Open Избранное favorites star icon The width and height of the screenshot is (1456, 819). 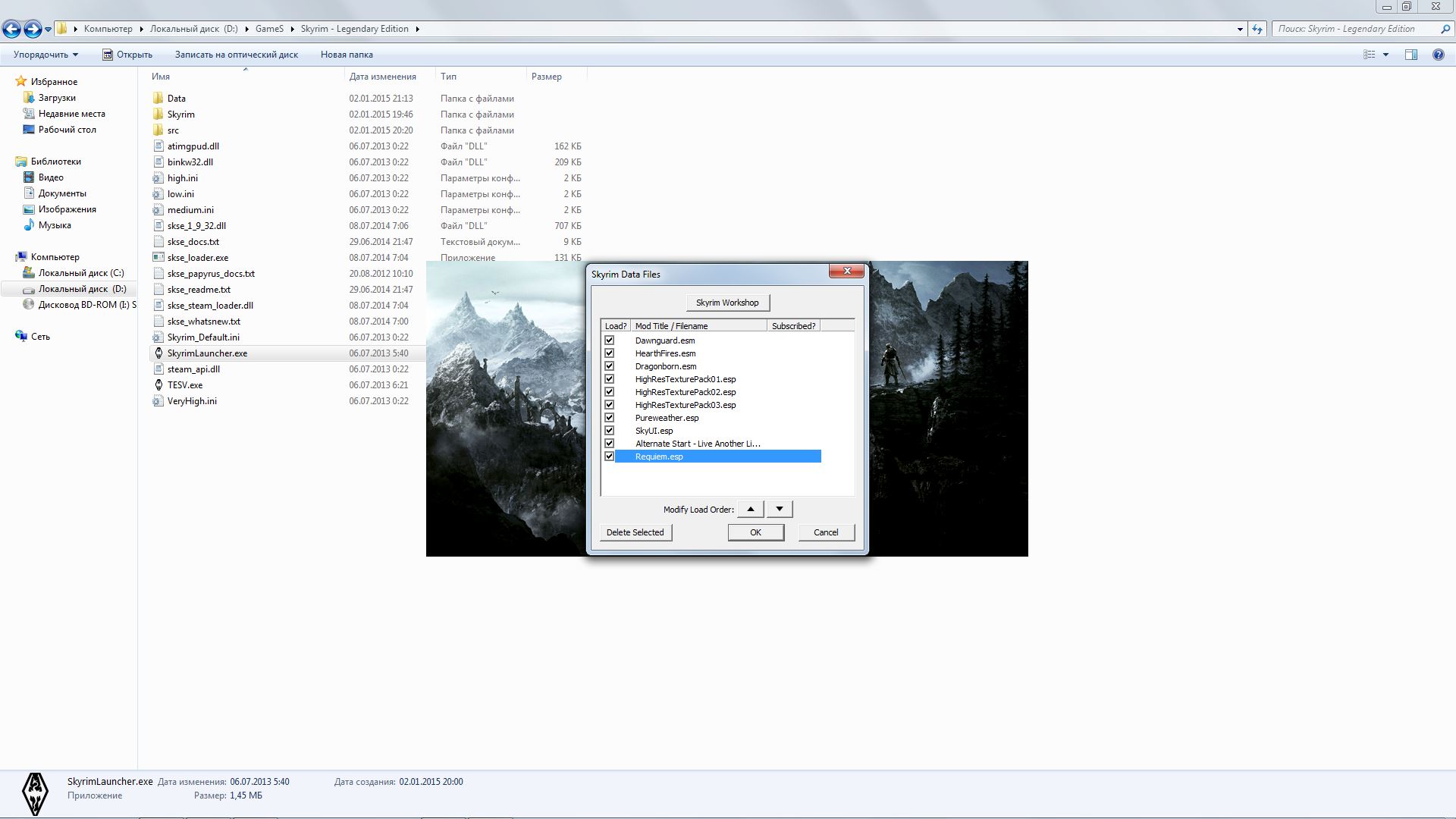click(21, 81)
